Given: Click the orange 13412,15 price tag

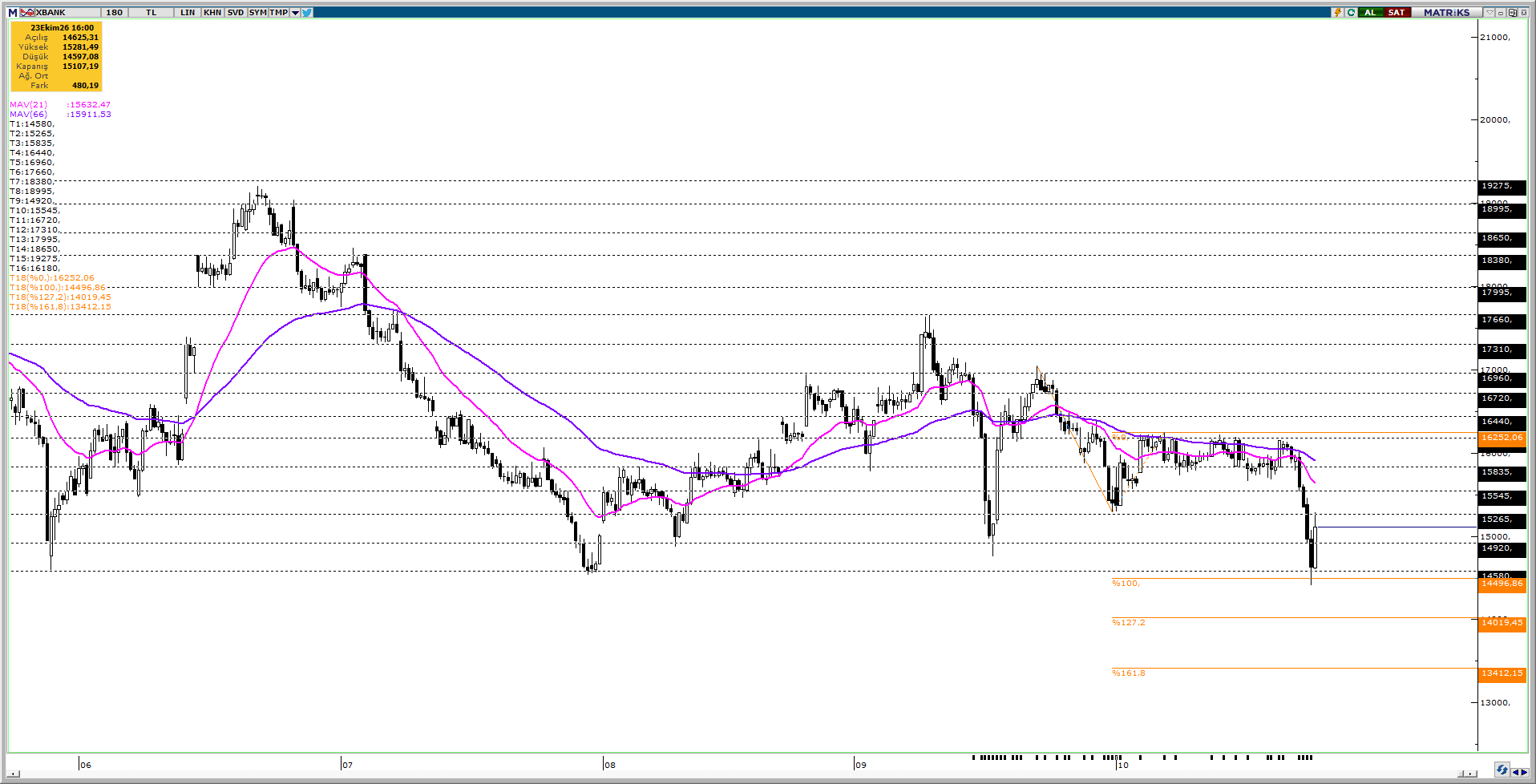Looking at the screenshot, I should coord(1502,674).
